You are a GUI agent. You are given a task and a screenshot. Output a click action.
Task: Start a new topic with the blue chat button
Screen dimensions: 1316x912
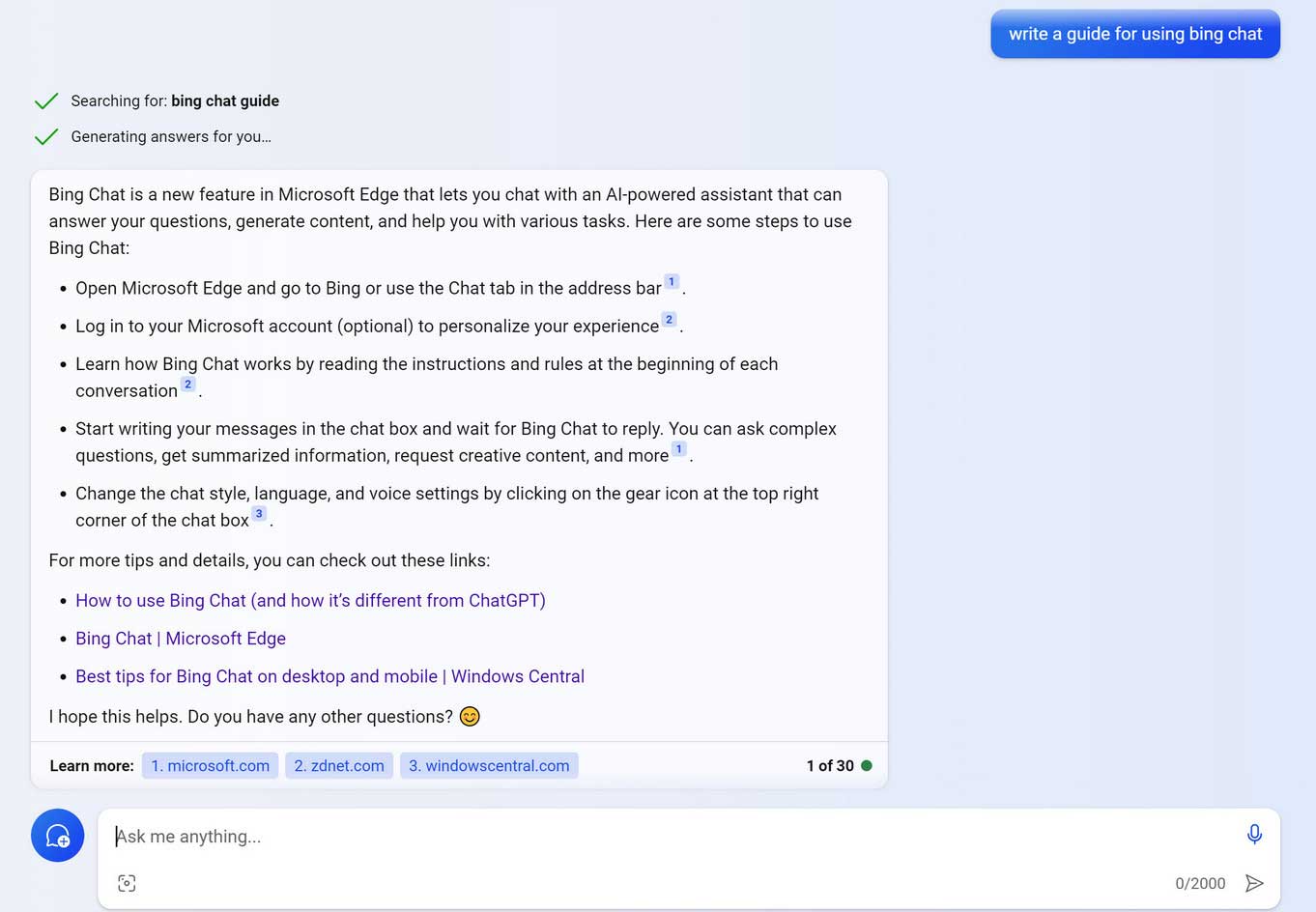tap(58, 835)
